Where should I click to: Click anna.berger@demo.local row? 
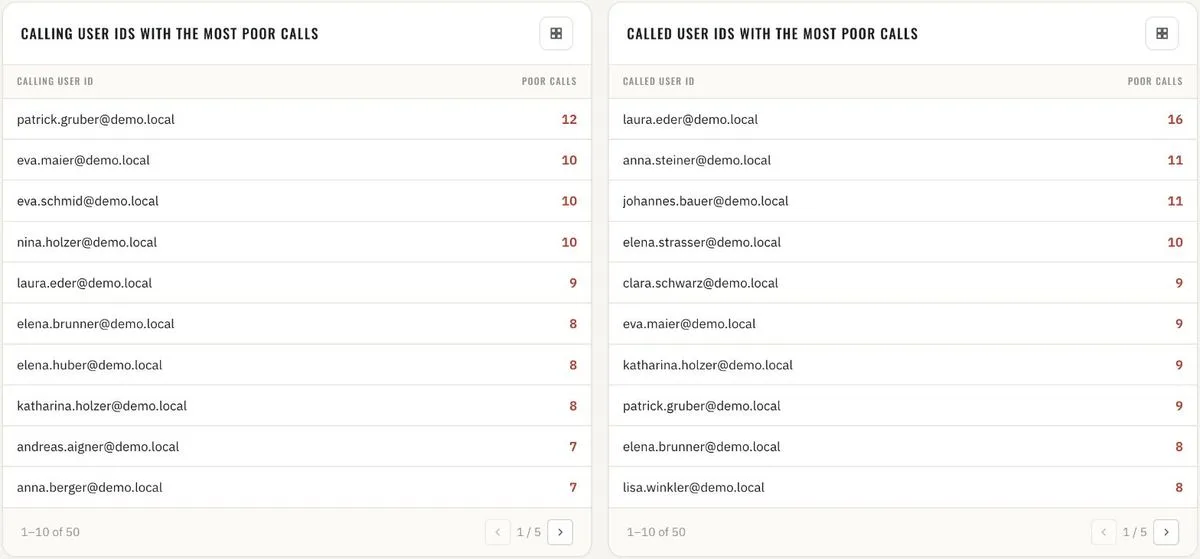pos(297,488)
